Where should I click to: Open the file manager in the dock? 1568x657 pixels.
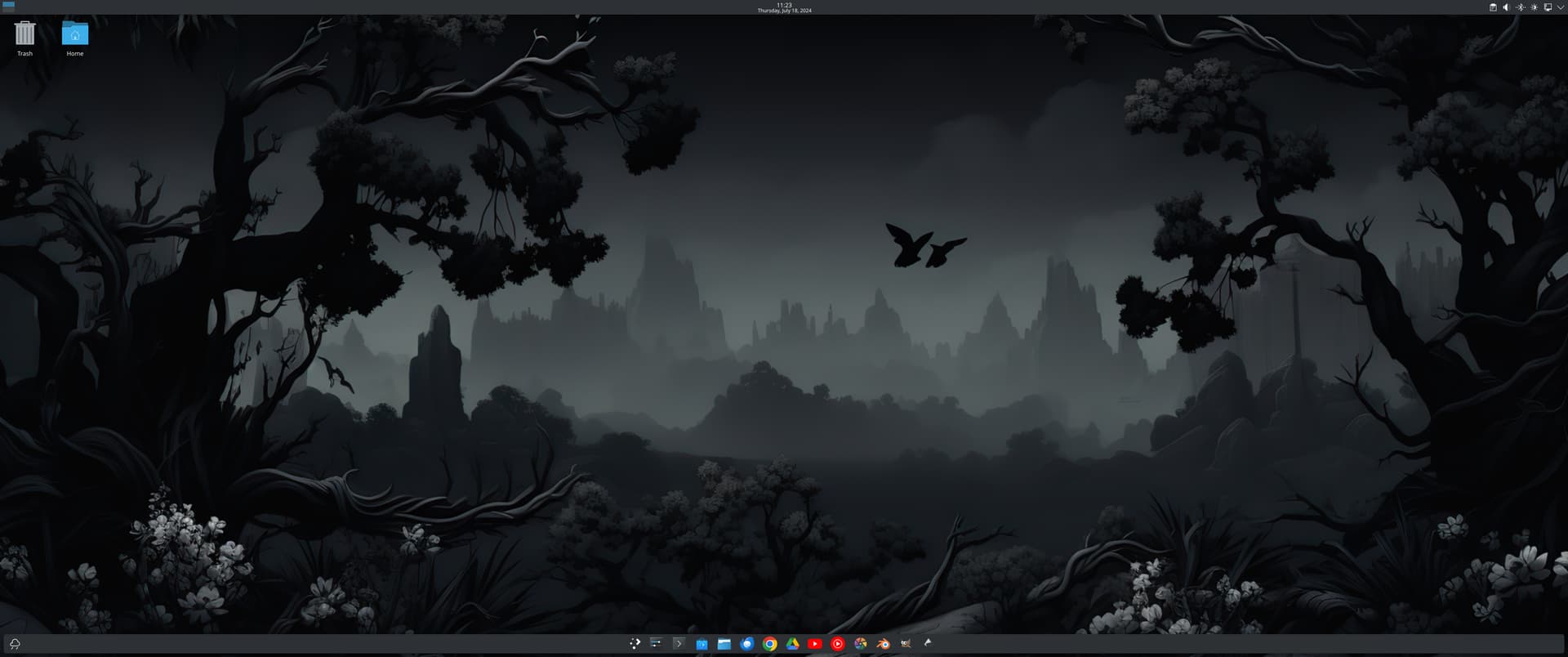click(x=724, y=644)
